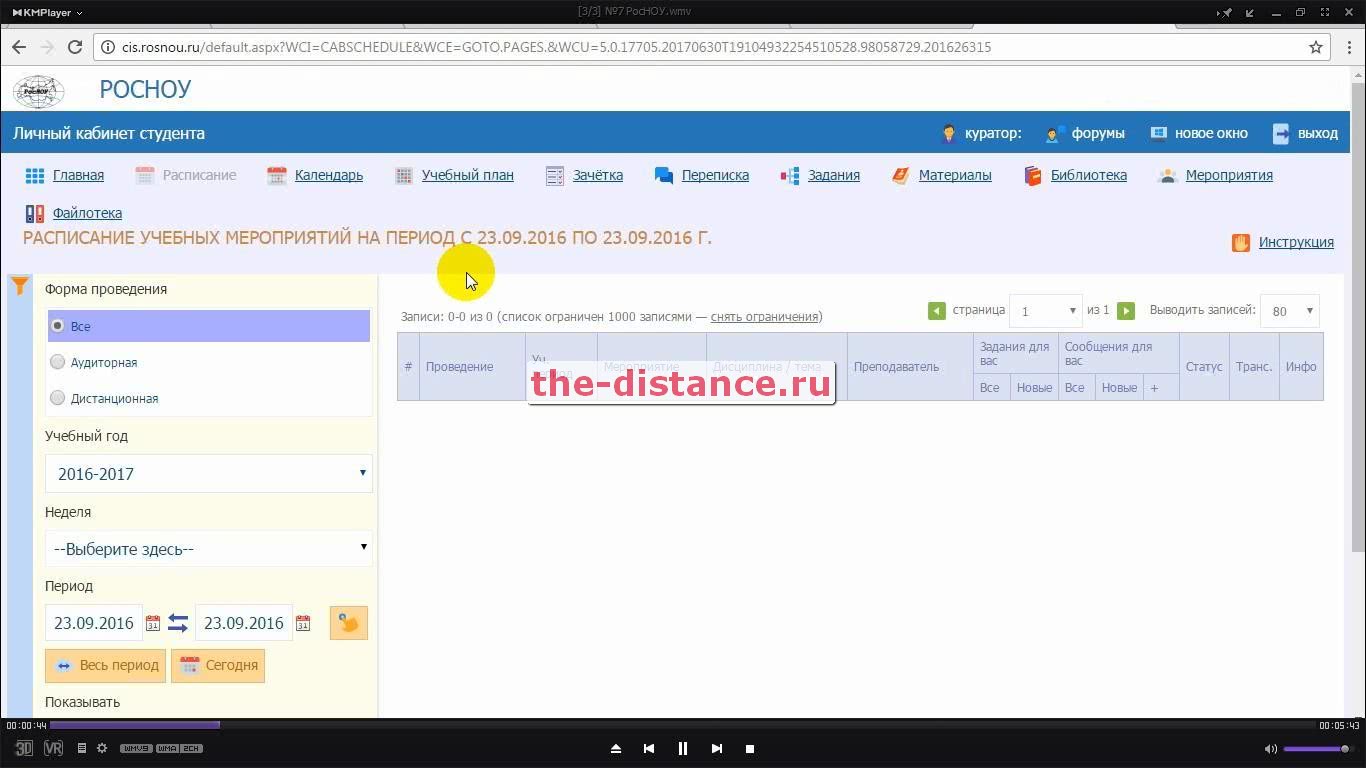The height and width of the screenshot is (768, 1366).
Task: Go to next page green arrow
Action: [1126, 311]
